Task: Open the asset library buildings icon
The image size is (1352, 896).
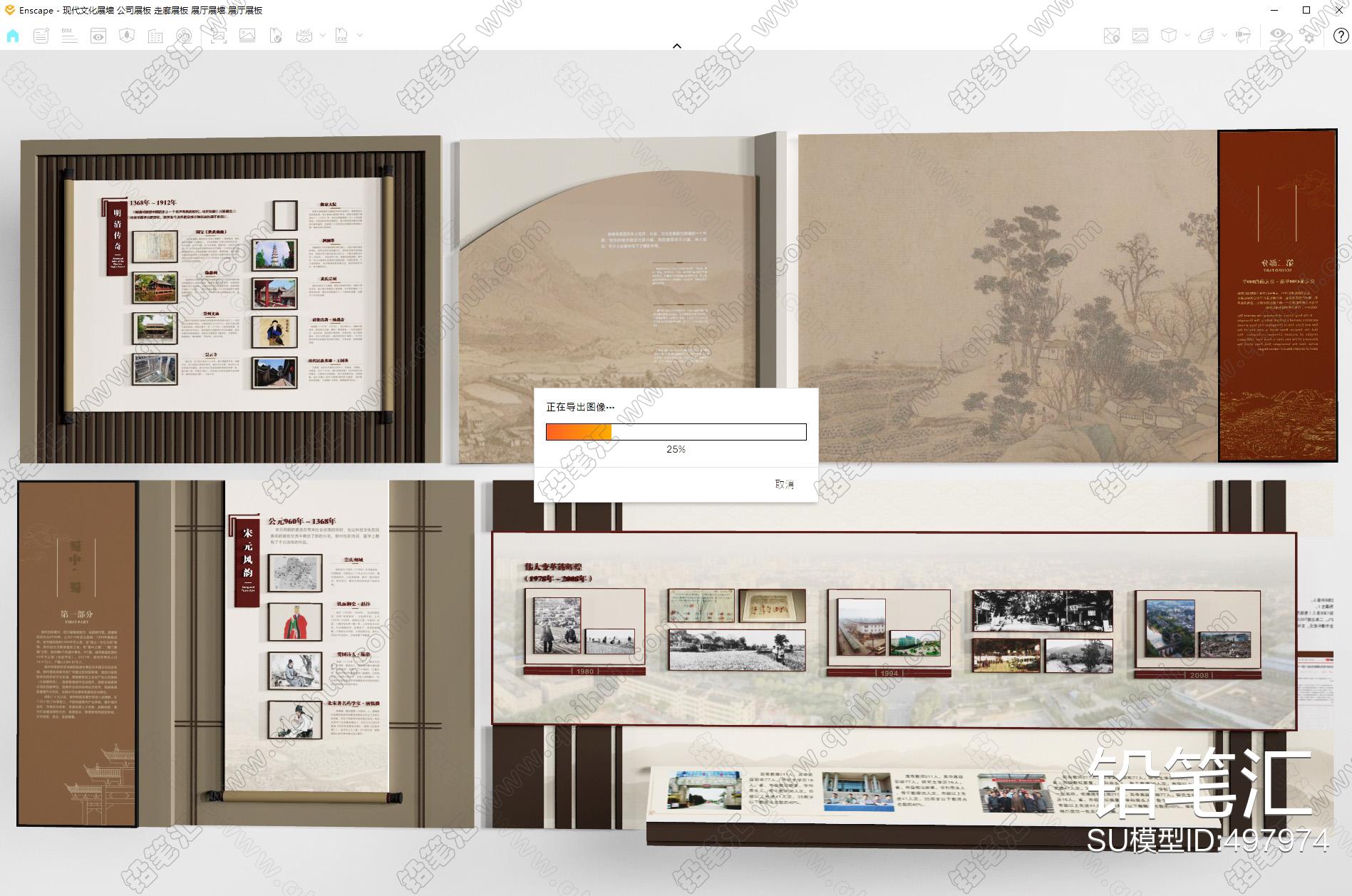Action: pos(155,36)
